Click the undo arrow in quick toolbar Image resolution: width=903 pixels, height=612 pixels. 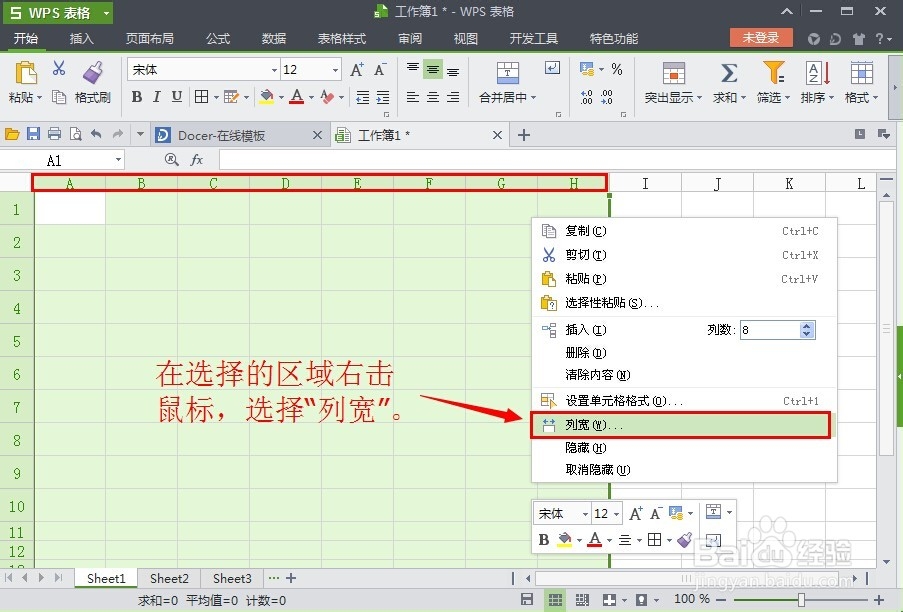[96, 134]
